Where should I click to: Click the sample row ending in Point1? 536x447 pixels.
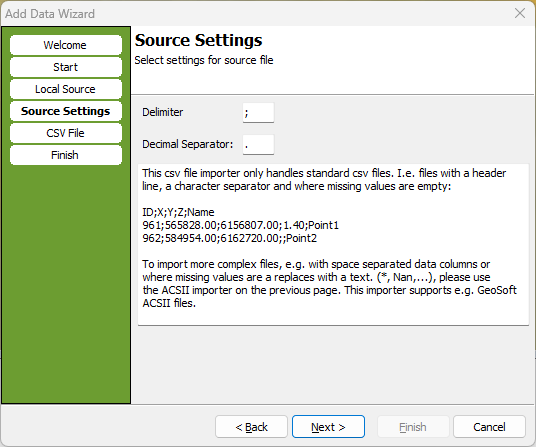[240, 225]
